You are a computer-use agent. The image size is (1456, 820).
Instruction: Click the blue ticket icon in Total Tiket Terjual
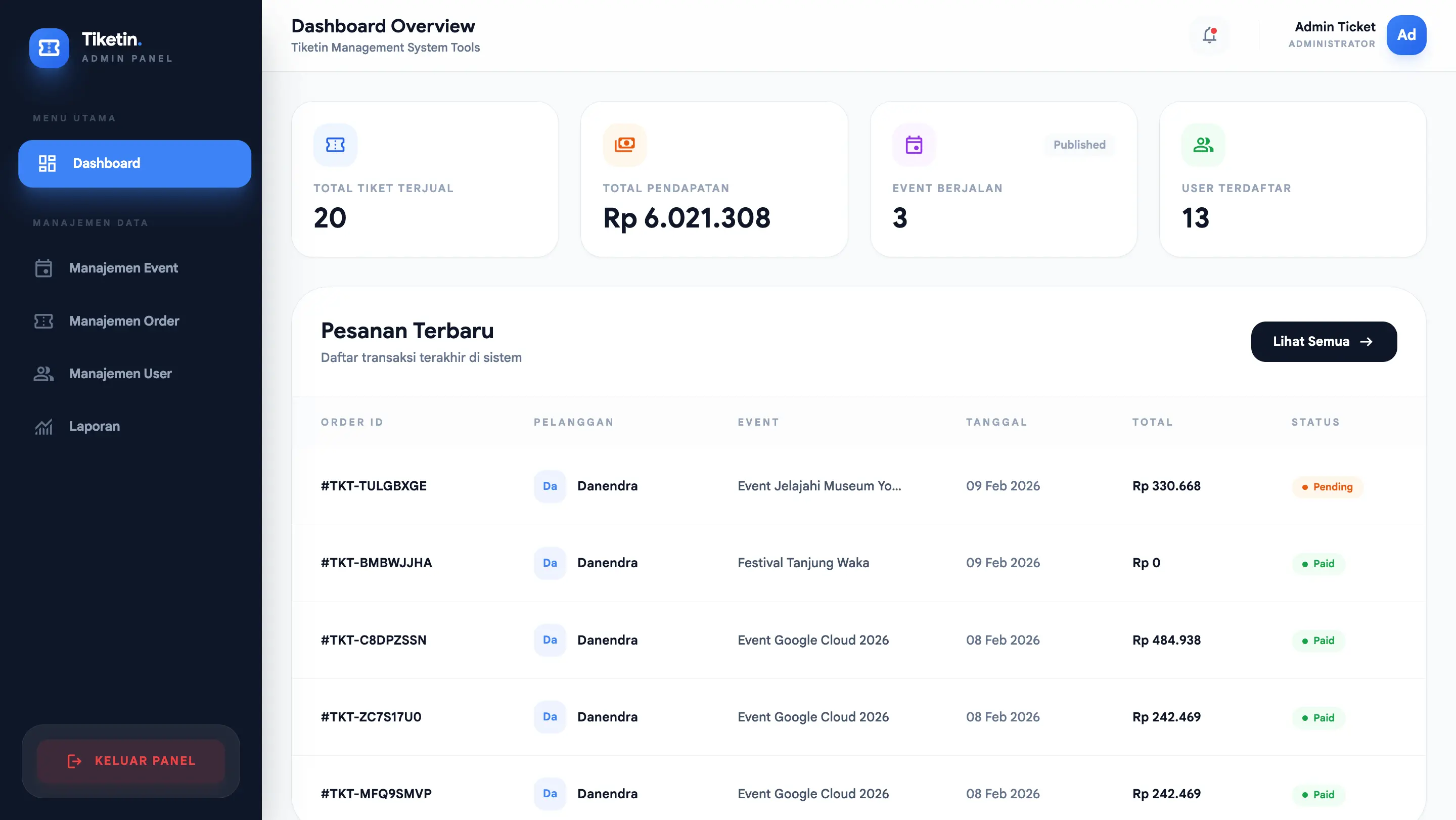click(335, 145)
